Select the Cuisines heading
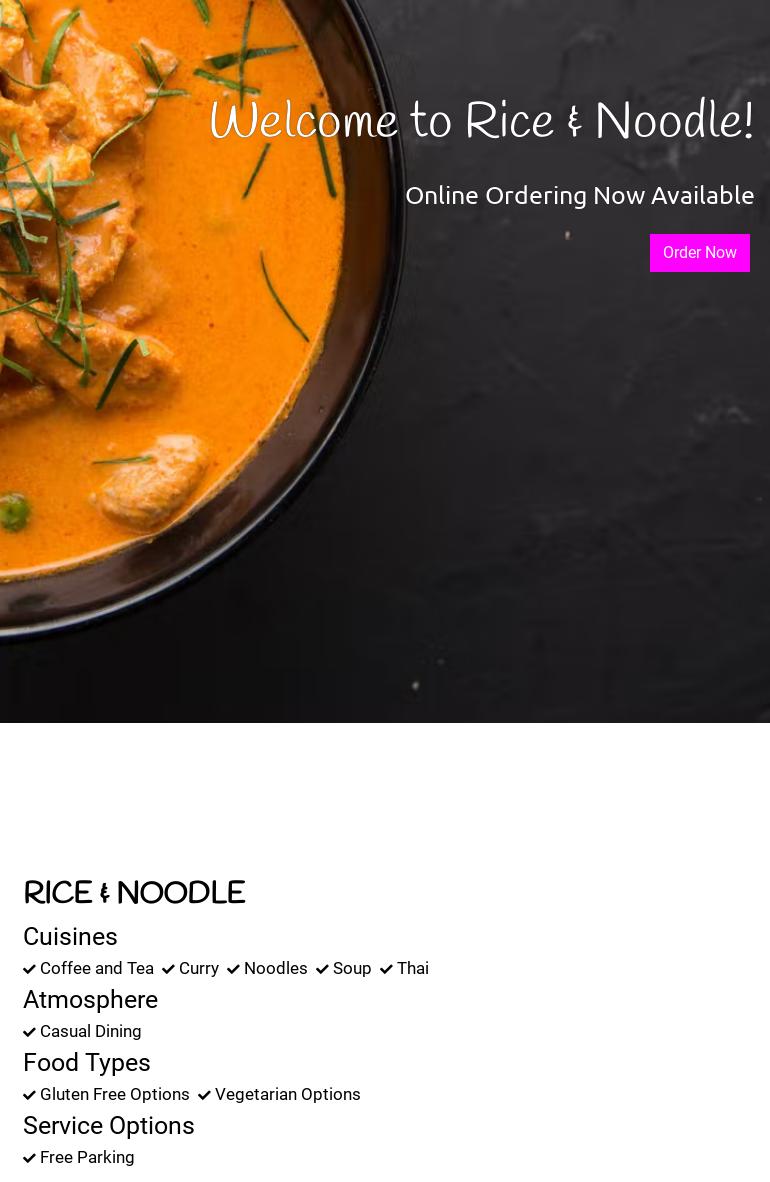Screen dimensions: 770x1182 pyautogui.click(x=70, y=936)
